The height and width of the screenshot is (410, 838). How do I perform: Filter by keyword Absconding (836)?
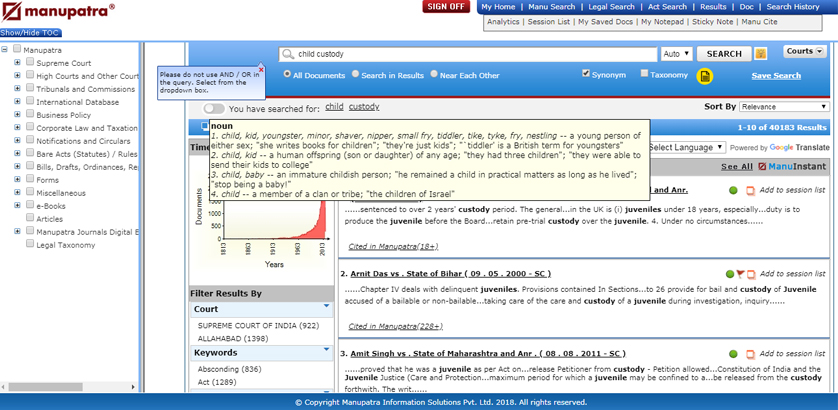(x=229, y=369)
